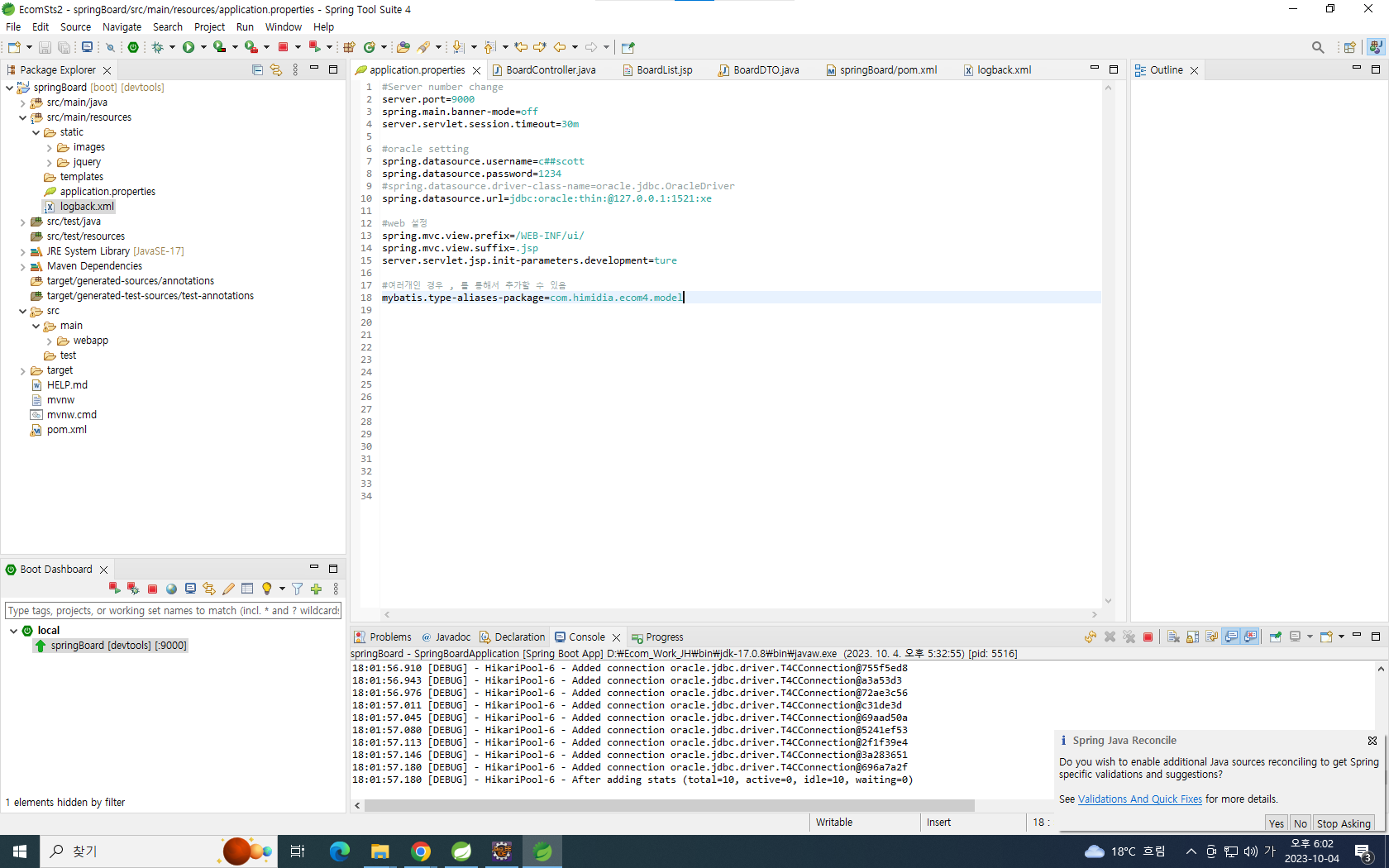Screen dimensions: 1389x868
Task: Click Boot Dashboard filter funnel icon
Action: point(297,589)
